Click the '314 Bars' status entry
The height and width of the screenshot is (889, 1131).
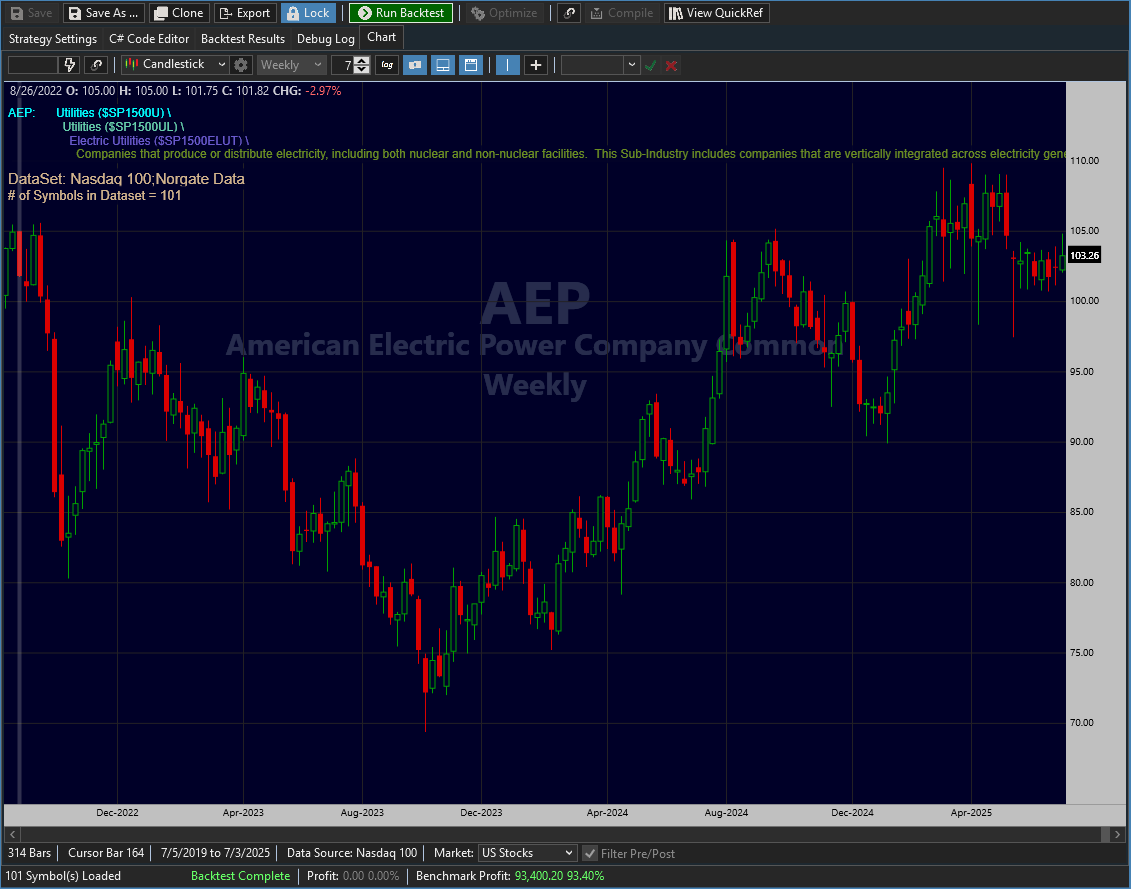coord(30,853)
